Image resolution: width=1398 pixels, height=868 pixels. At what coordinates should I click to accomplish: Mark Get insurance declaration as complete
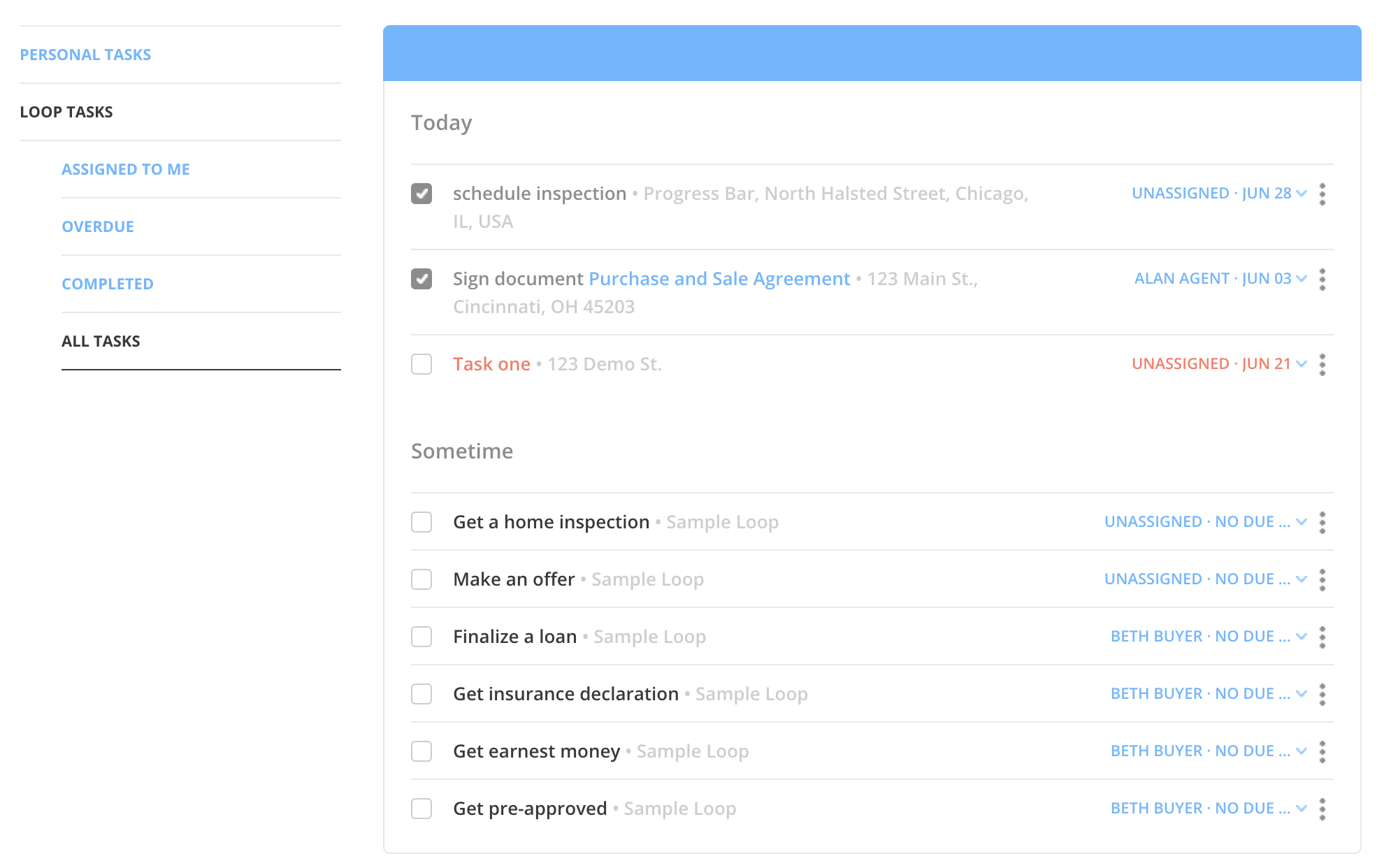point(421,694)
